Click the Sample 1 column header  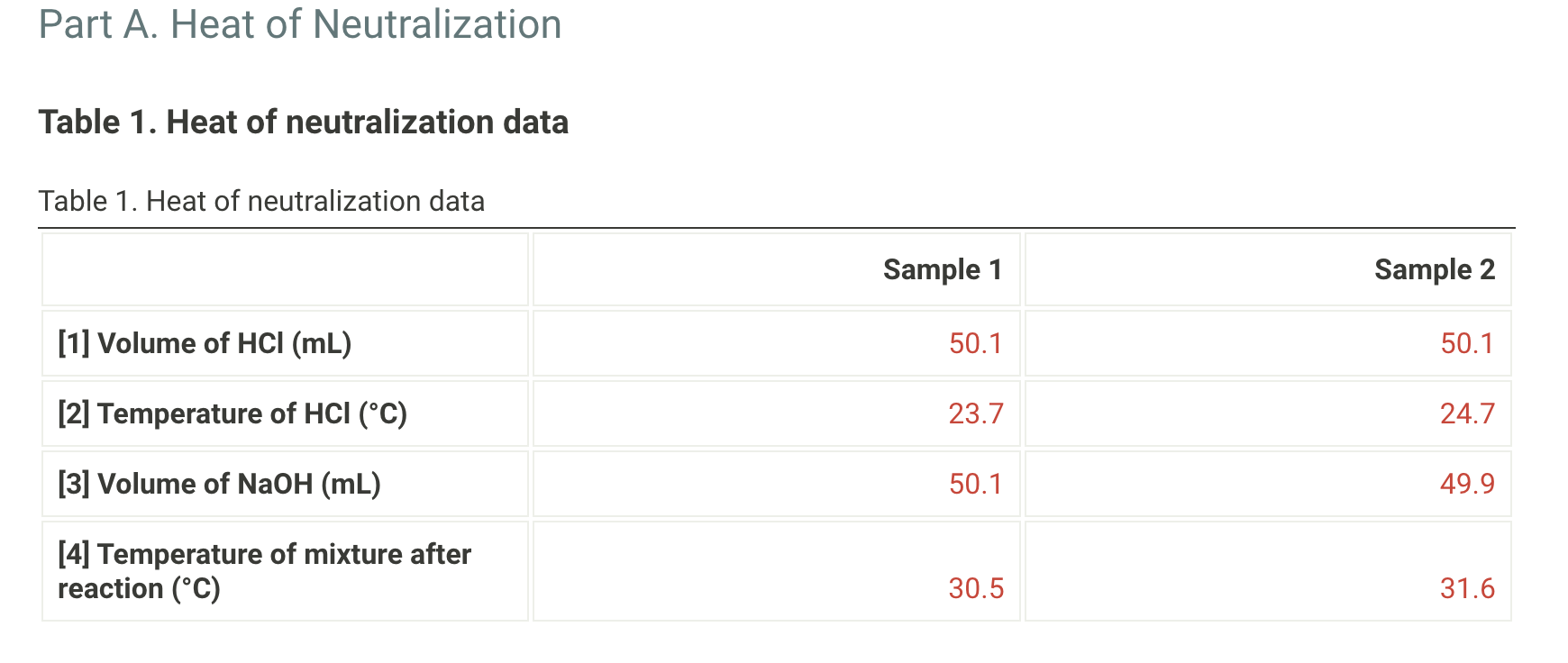click(x=942, y=269)
